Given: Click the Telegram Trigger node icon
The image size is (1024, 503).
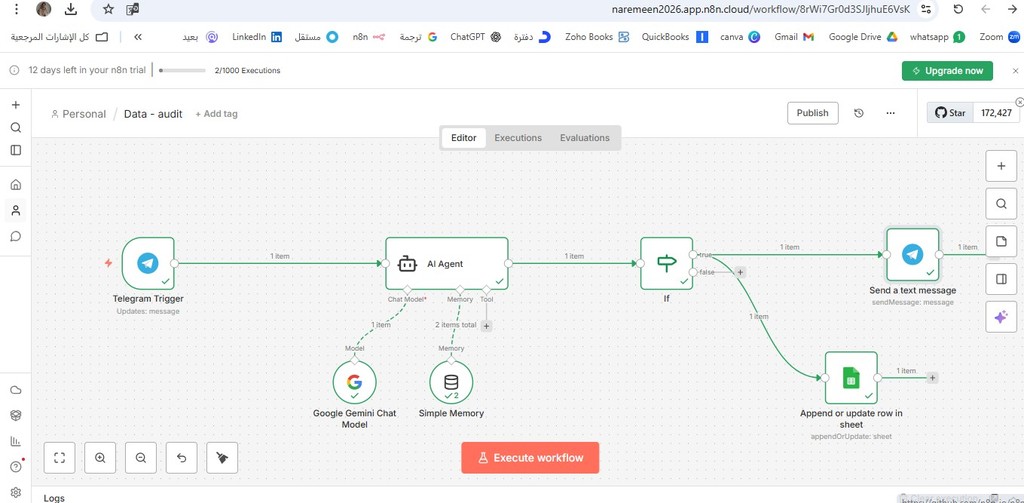Looking at the screenshot, I should click(148, 263).
